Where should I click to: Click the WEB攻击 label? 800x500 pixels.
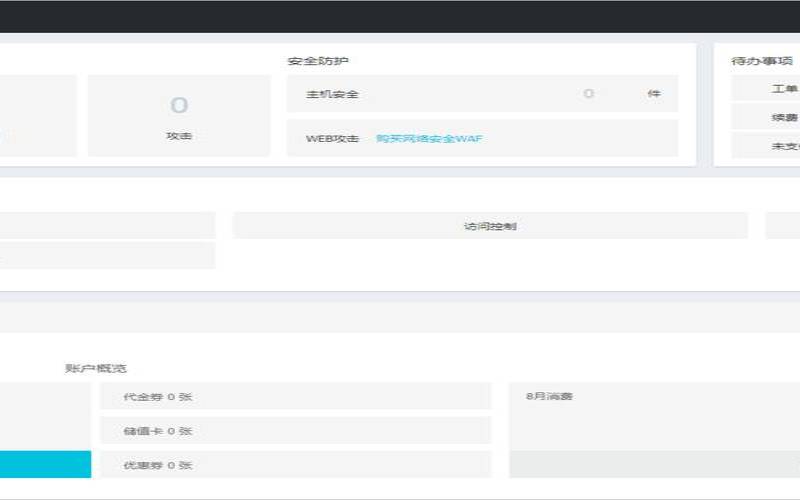point(333,139)
